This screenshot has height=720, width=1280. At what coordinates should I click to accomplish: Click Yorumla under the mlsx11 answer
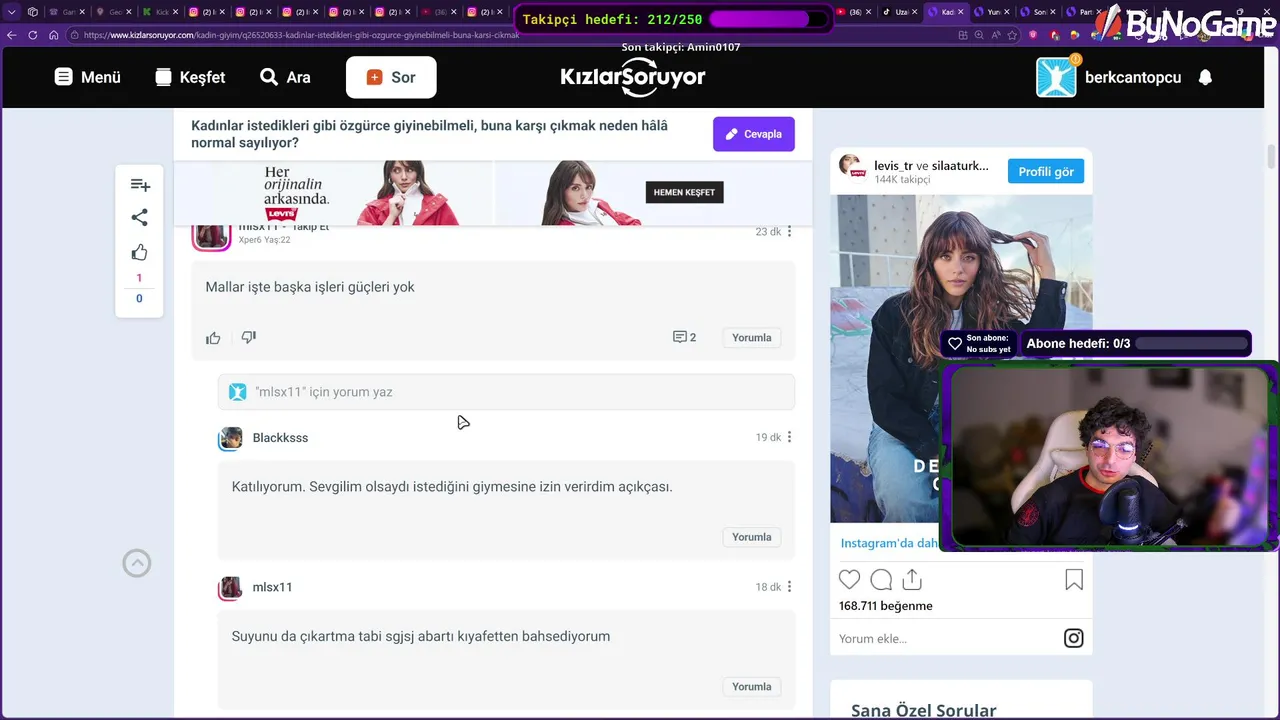[752, 338]
